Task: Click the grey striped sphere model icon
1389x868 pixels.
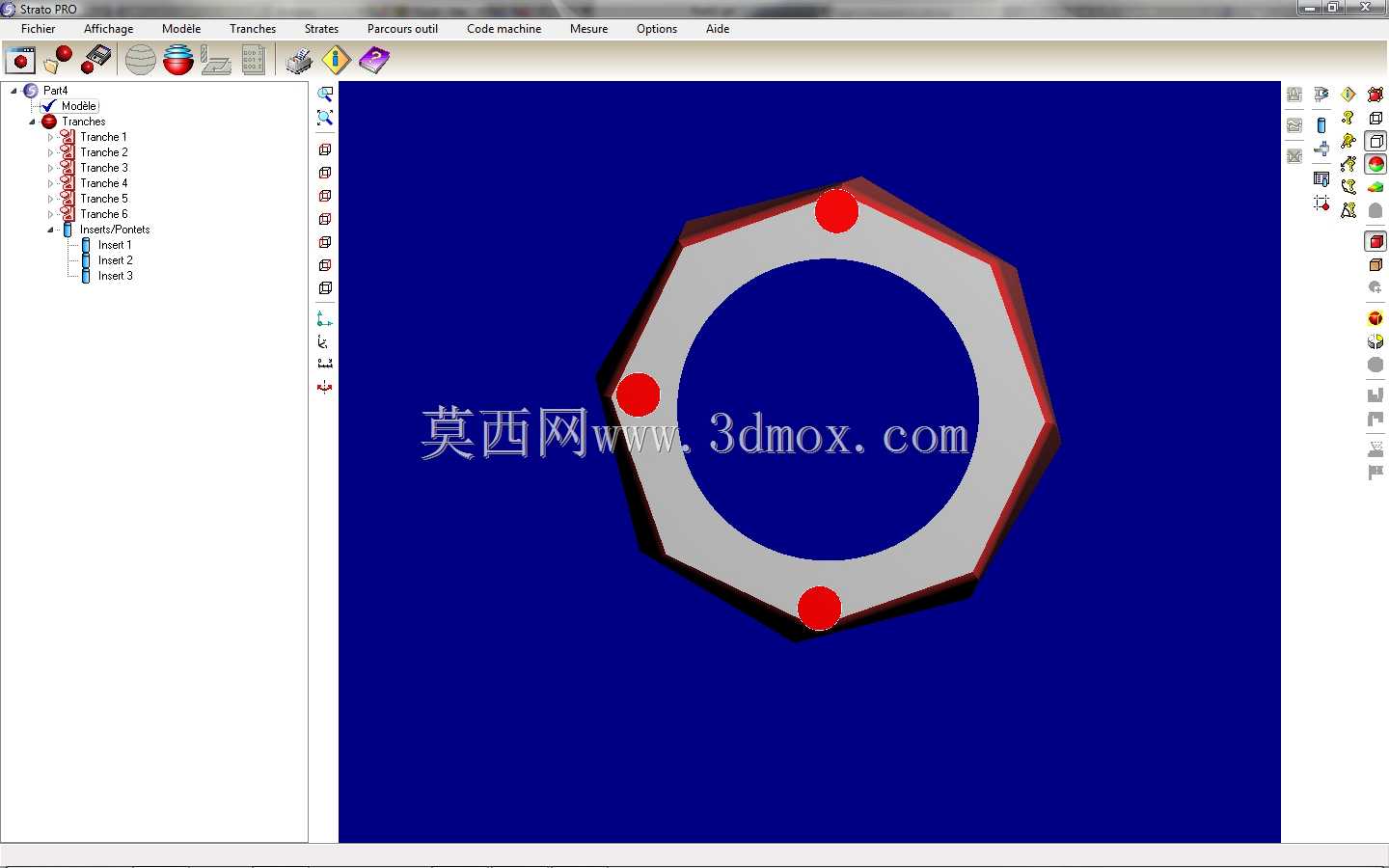Action: coord(141,60)
